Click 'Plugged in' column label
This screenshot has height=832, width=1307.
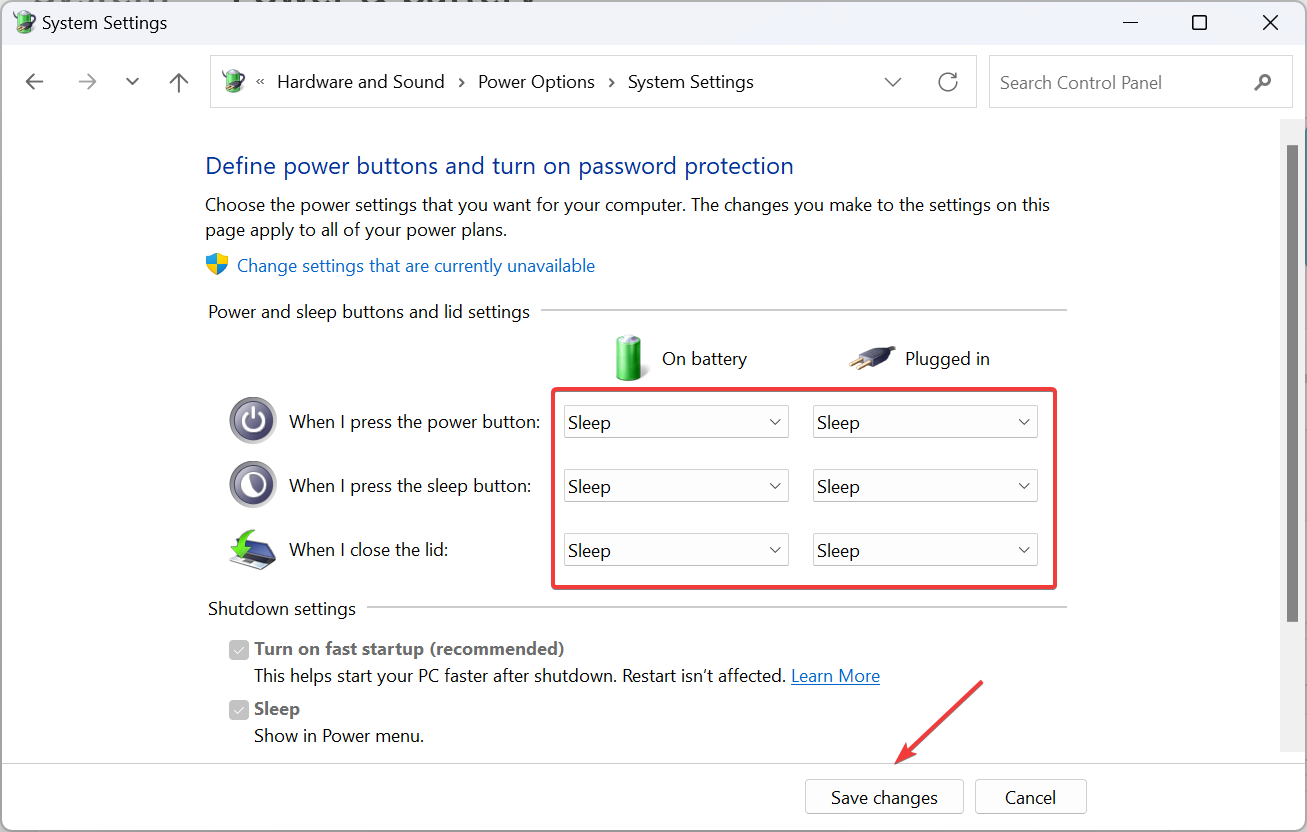[947, 359]
